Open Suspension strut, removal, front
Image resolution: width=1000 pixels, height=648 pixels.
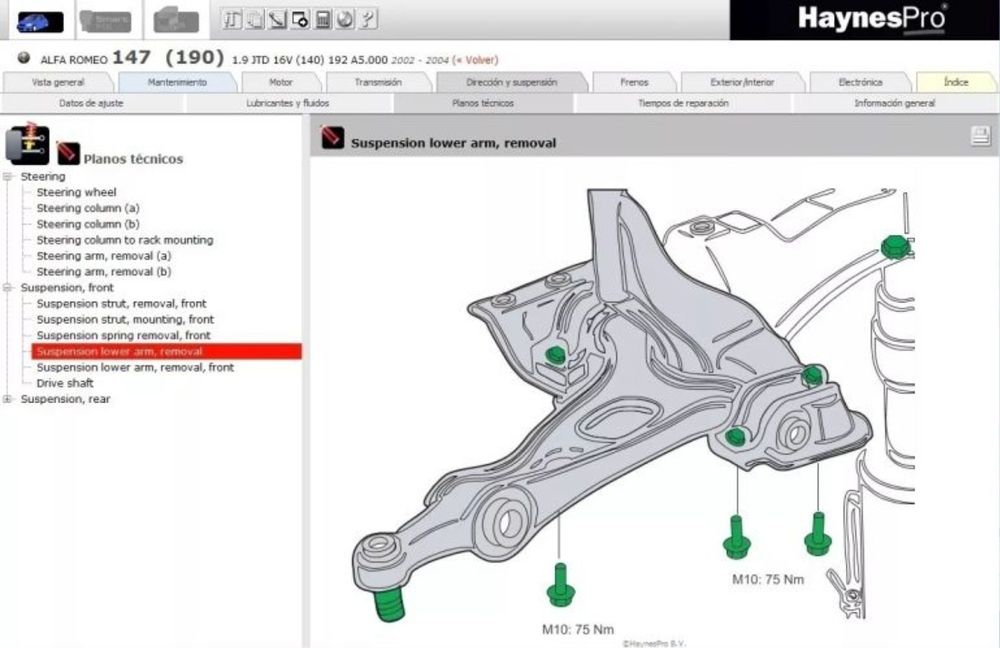click(x=121, y=304)
